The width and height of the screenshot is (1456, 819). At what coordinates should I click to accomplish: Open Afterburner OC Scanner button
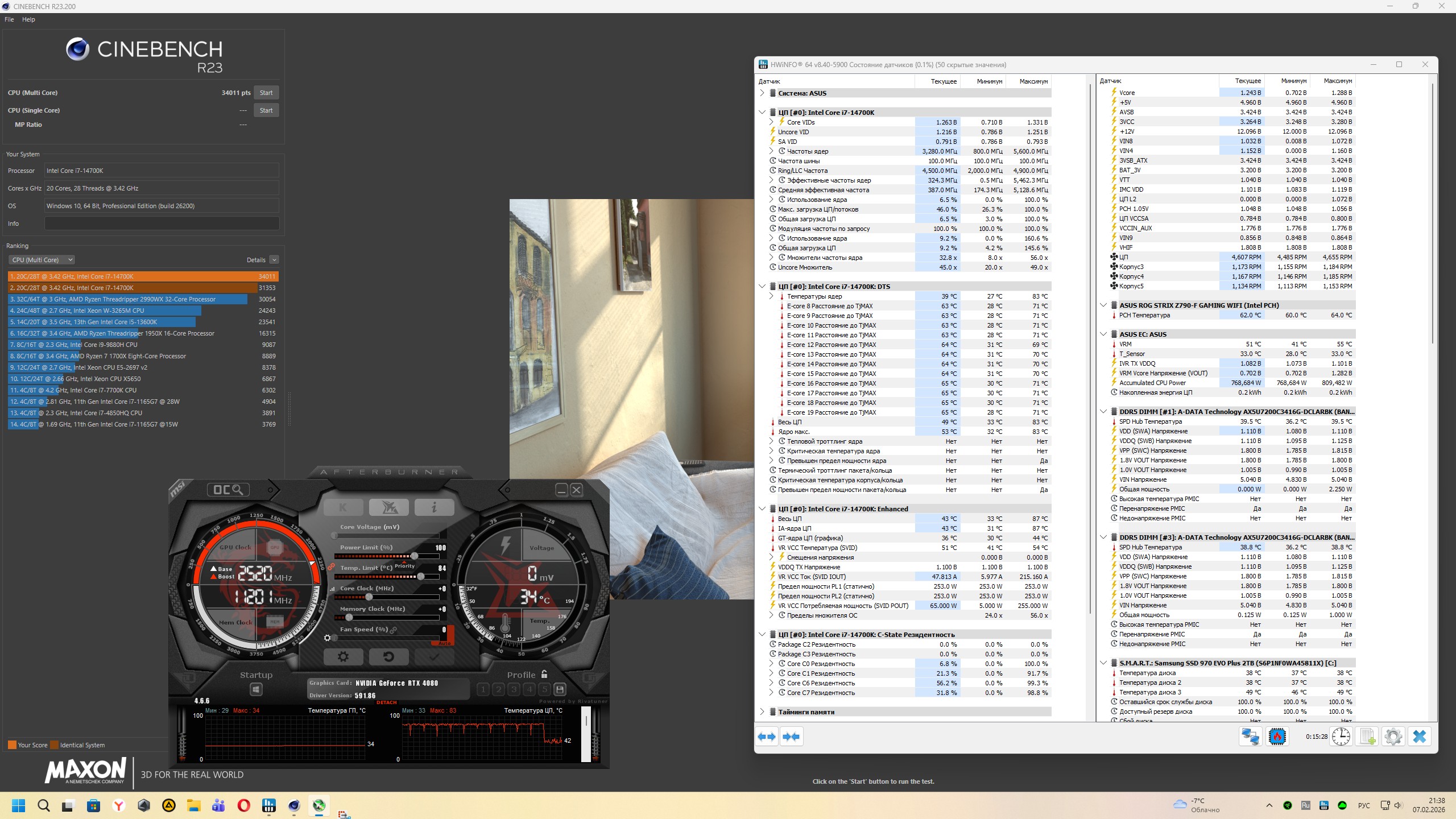click(227, 490)
